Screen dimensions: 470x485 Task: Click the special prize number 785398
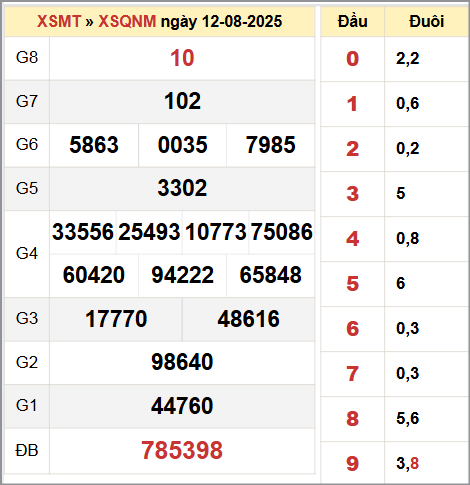[x=182, y=450]
